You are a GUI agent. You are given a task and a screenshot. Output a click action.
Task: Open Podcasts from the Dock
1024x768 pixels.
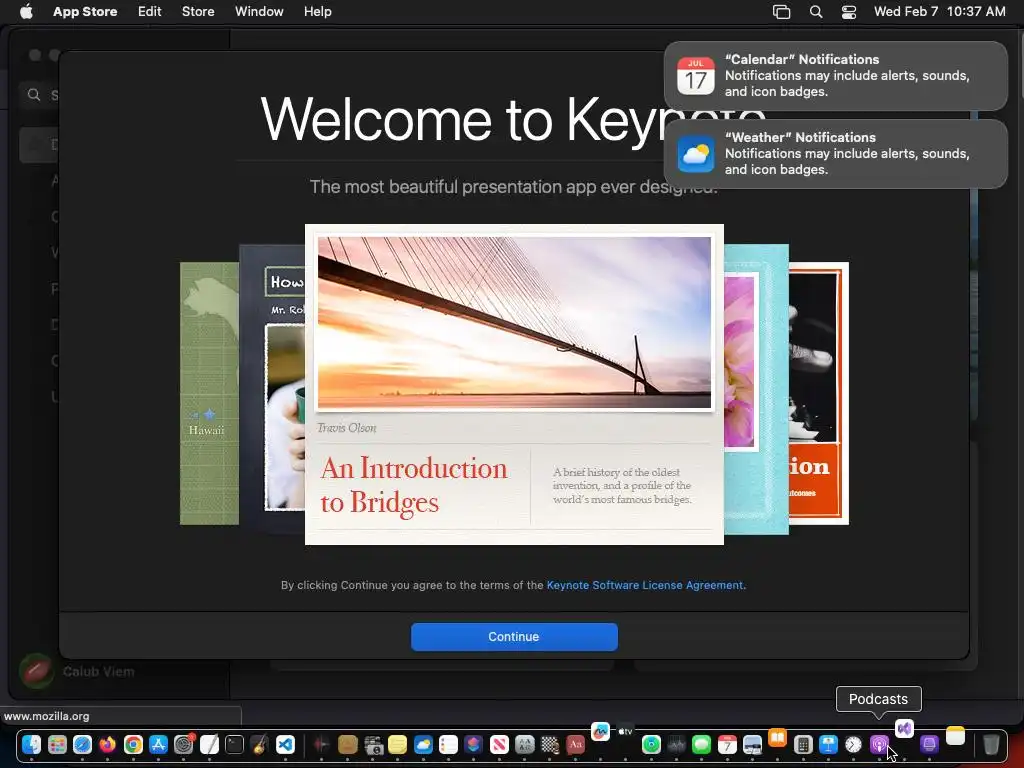pos(879,744)
